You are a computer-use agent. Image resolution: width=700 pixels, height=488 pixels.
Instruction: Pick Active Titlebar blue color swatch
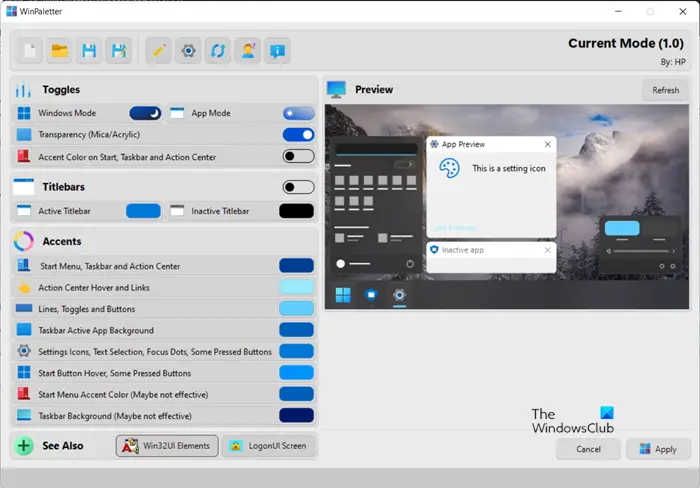143,211
